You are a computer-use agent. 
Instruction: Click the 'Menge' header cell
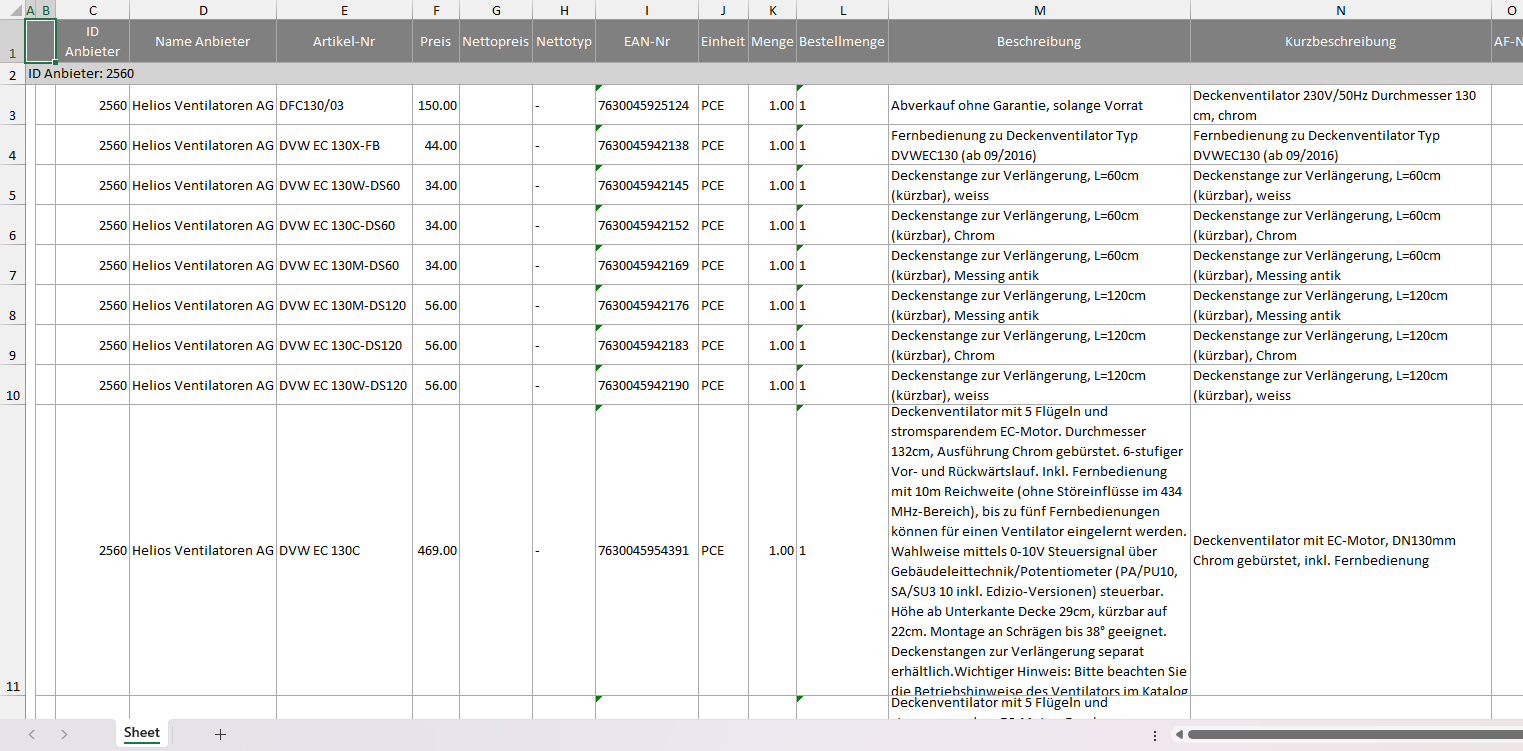pos(772,41)
